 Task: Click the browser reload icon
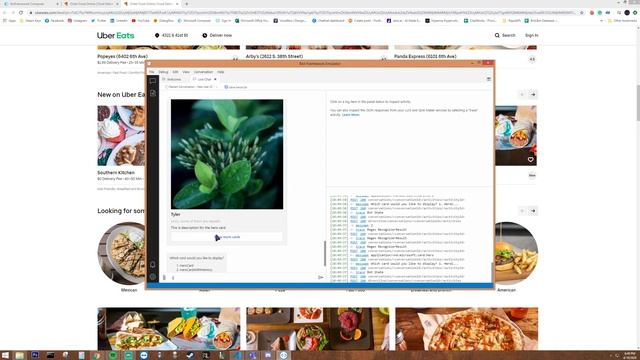click(x=21, y=13)
